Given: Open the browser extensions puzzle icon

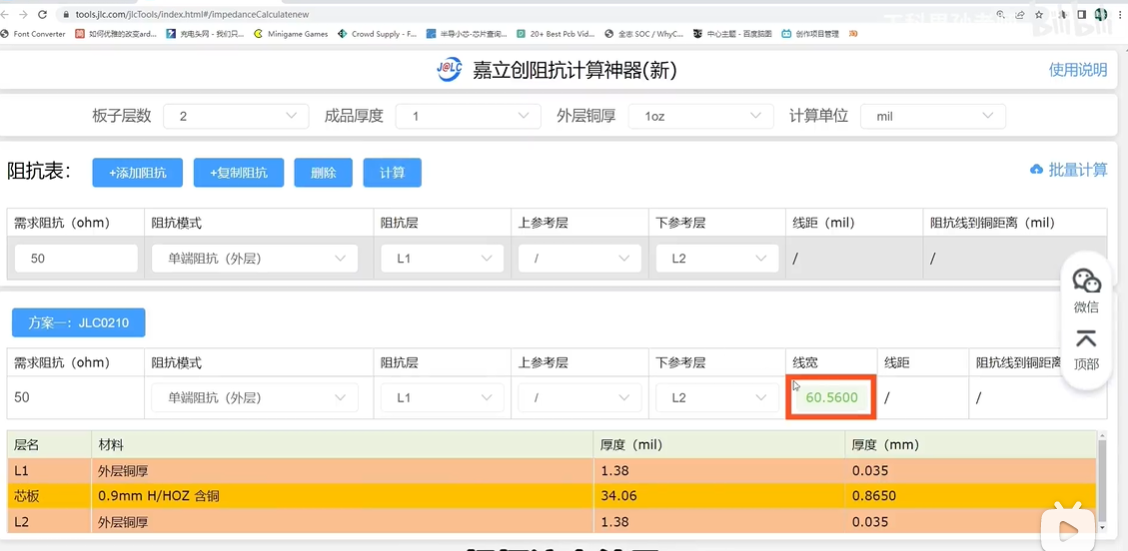Looking at the screenshot, I should [1065, 14].
